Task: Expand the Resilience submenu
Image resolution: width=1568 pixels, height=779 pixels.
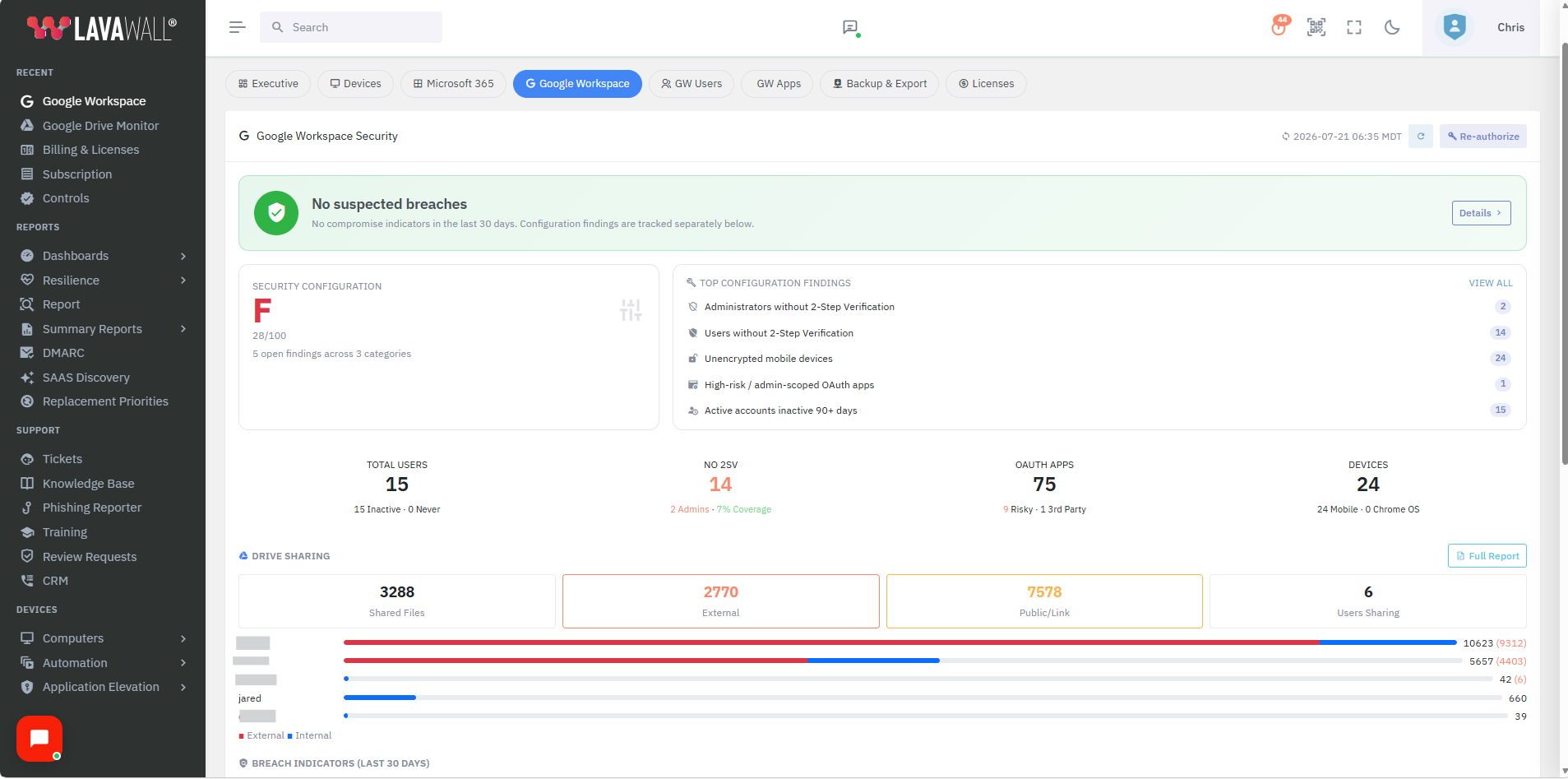Action: tap(103, 281)
